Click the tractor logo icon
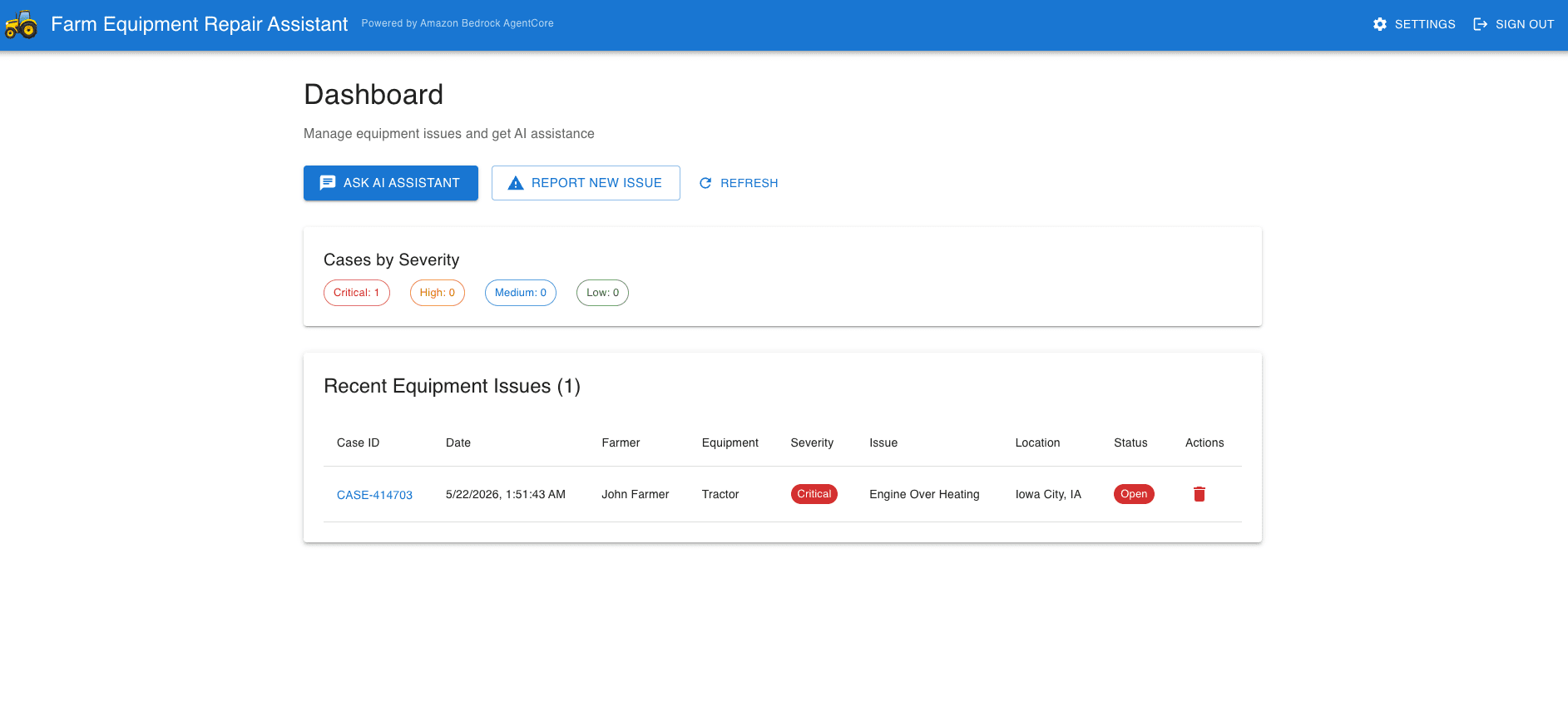The image size is (1568, 702). click(x=22, y=24)
